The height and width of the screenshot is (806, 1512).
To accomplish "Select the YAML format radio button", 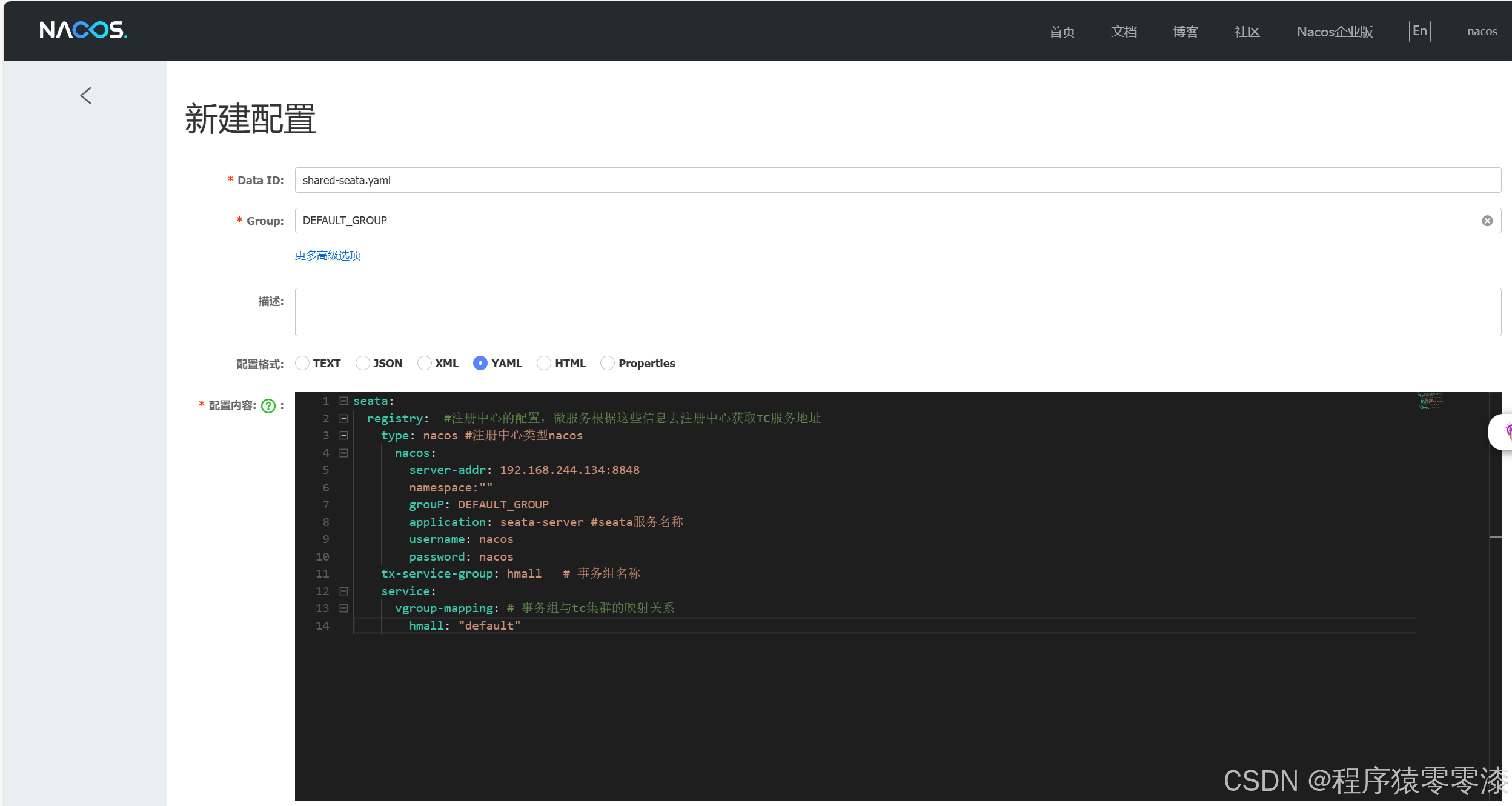I will (480, 363).
